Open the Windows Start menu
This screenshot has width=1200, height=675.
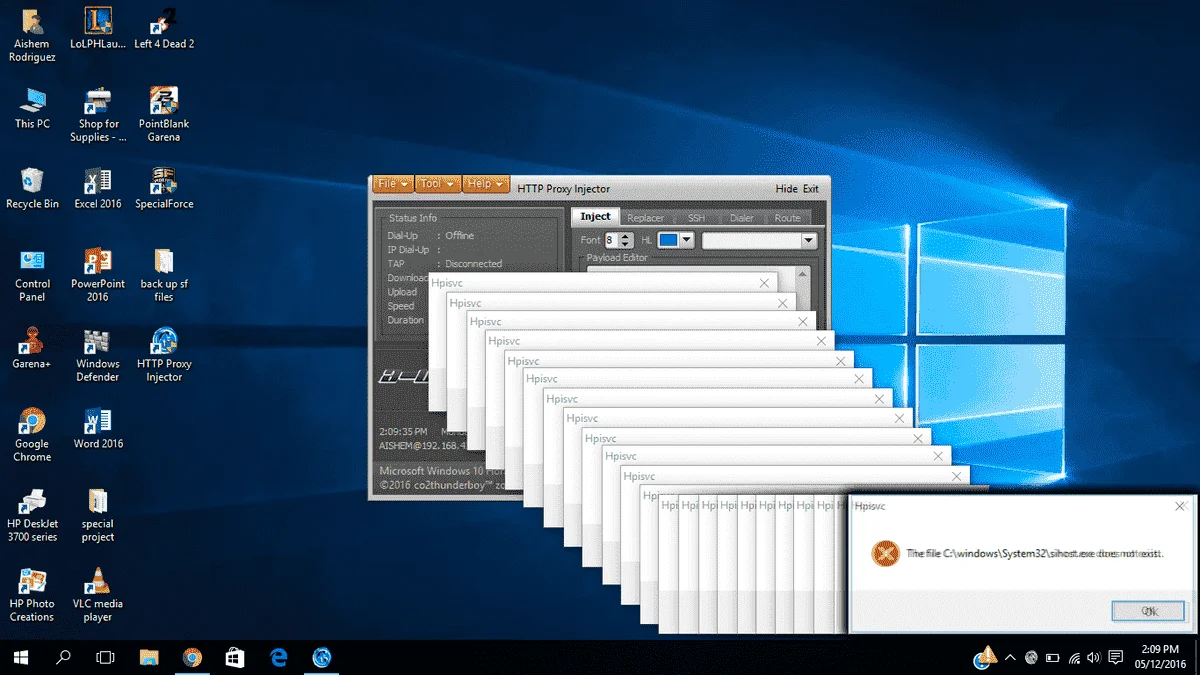pos(20,657)
